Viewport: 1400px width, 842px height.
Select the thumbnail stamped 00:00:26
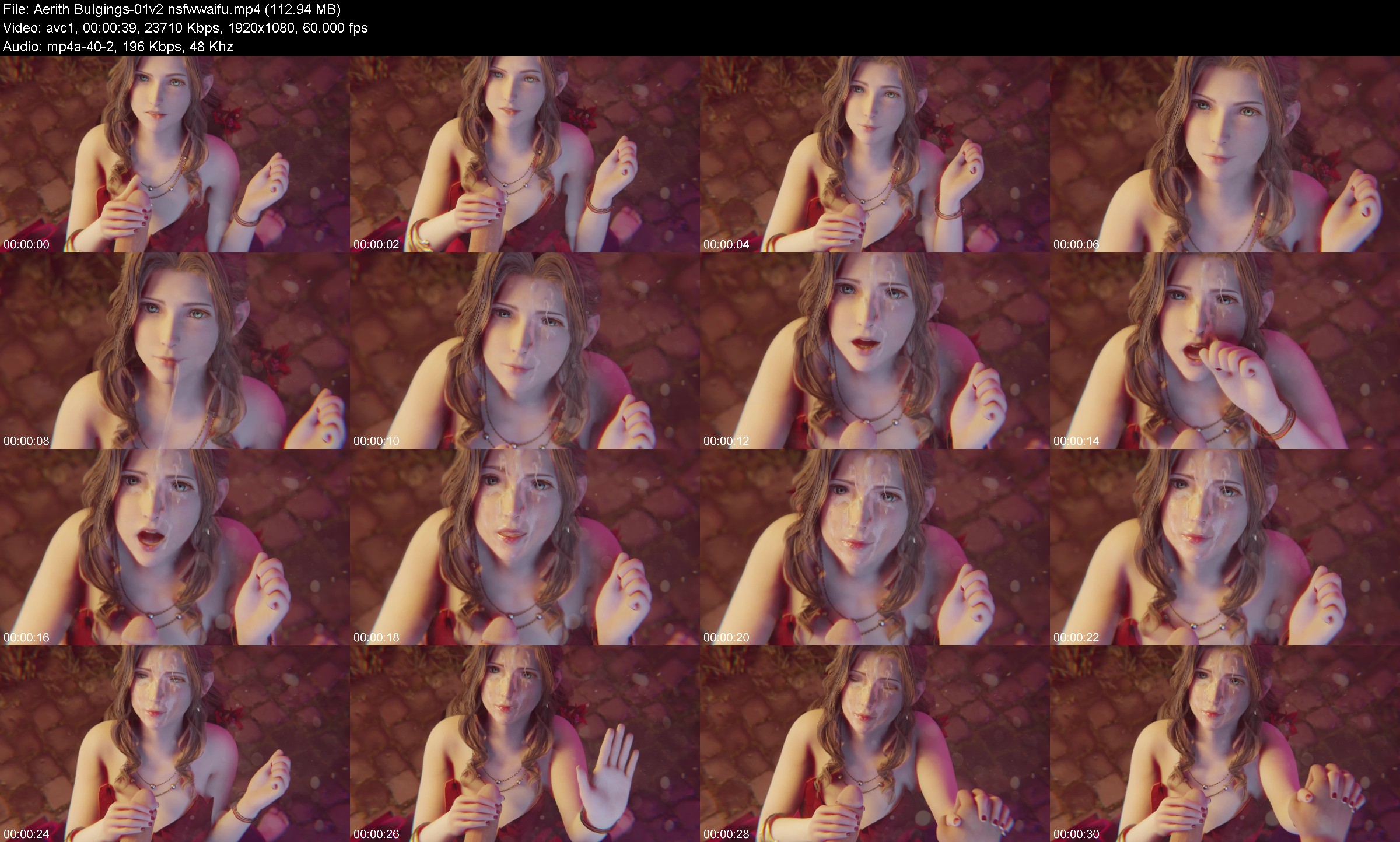(525, 743)
